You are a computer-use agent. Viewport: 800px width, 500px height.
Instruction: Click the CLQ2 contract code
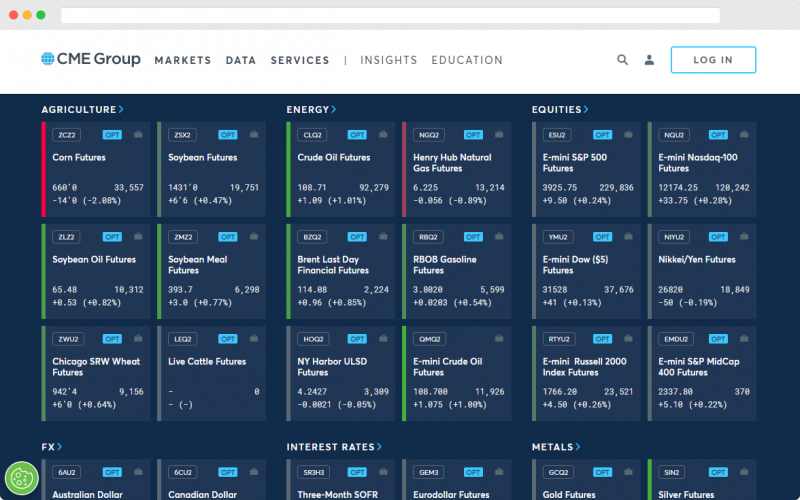[312, 135]
